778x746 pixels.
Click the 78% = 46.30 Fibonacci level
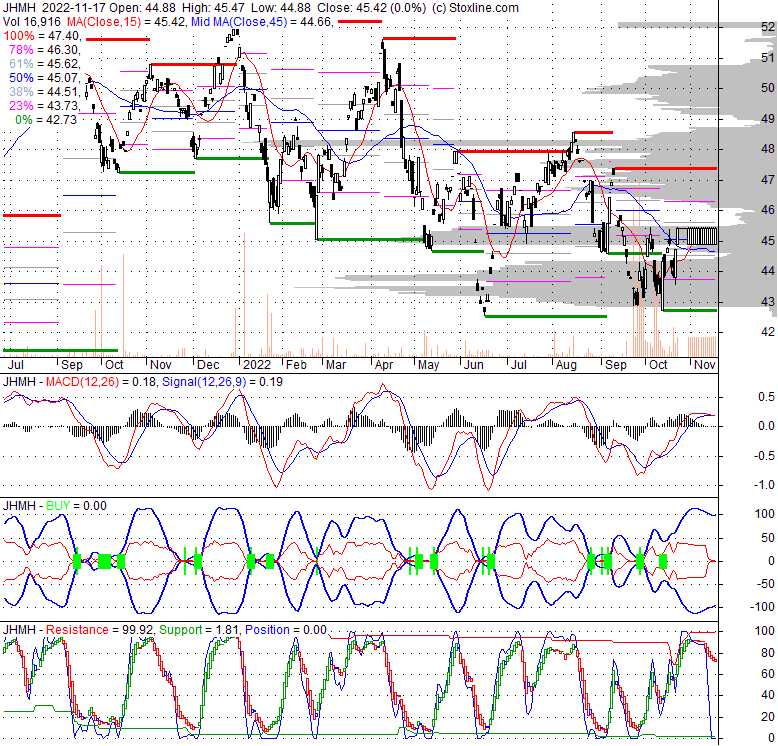(x=45, y=50)
